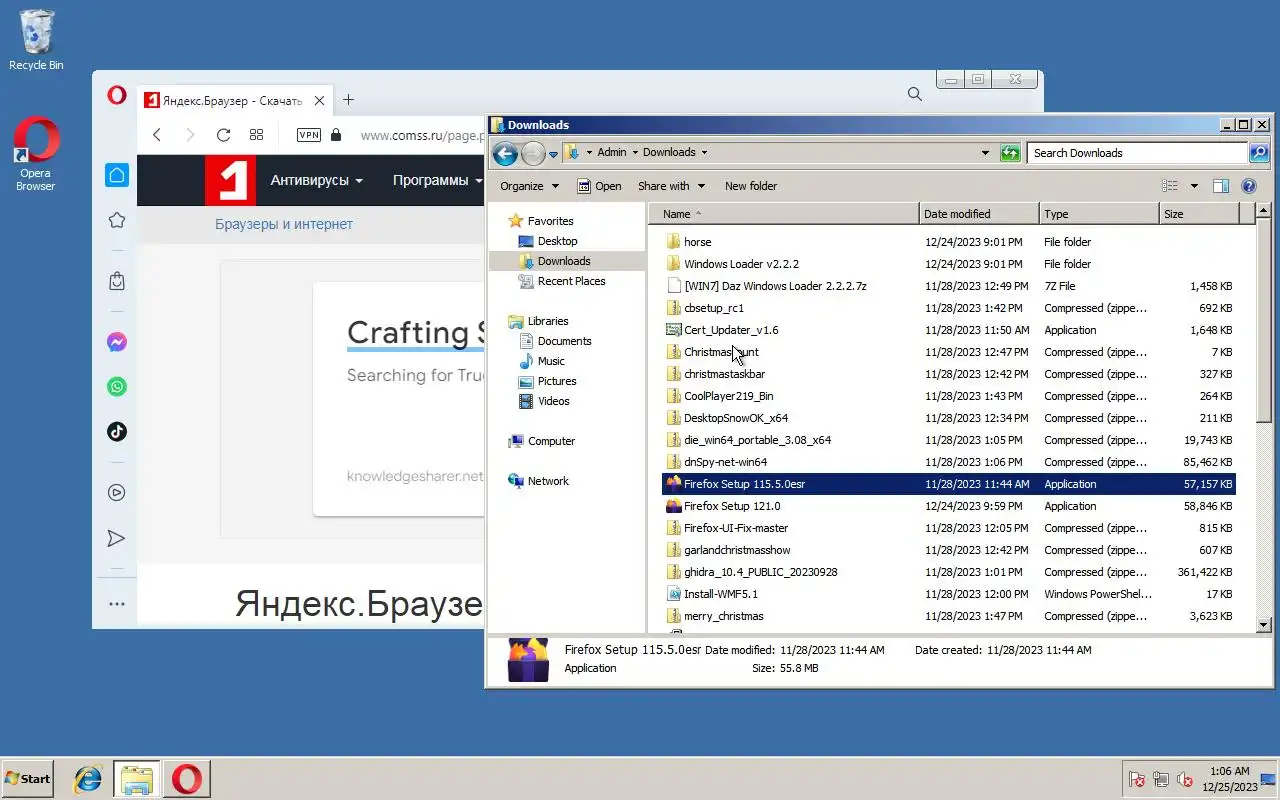This screenshot has height=800, width=1280.
Task: Go back in Explorer Downloads window
Action: coord(505,153)
